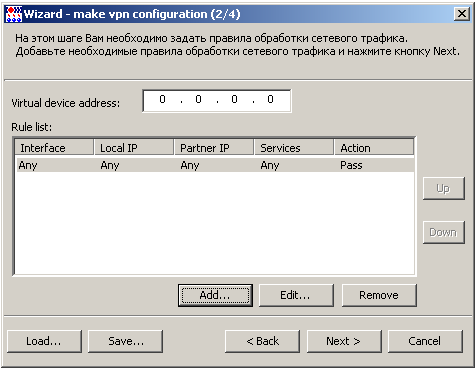The height and width of the screenshot is (368, 476).
Task: Click the Up button to move rule
Action: 444,189
